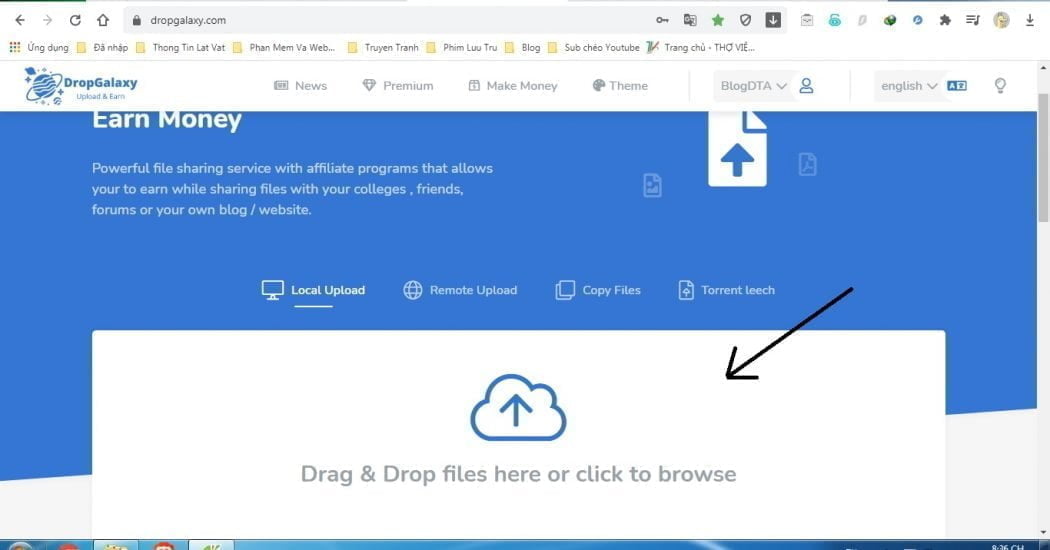Open the grey box extension icon
This screenshot has width=1050, height=550.
pos(807,20)
